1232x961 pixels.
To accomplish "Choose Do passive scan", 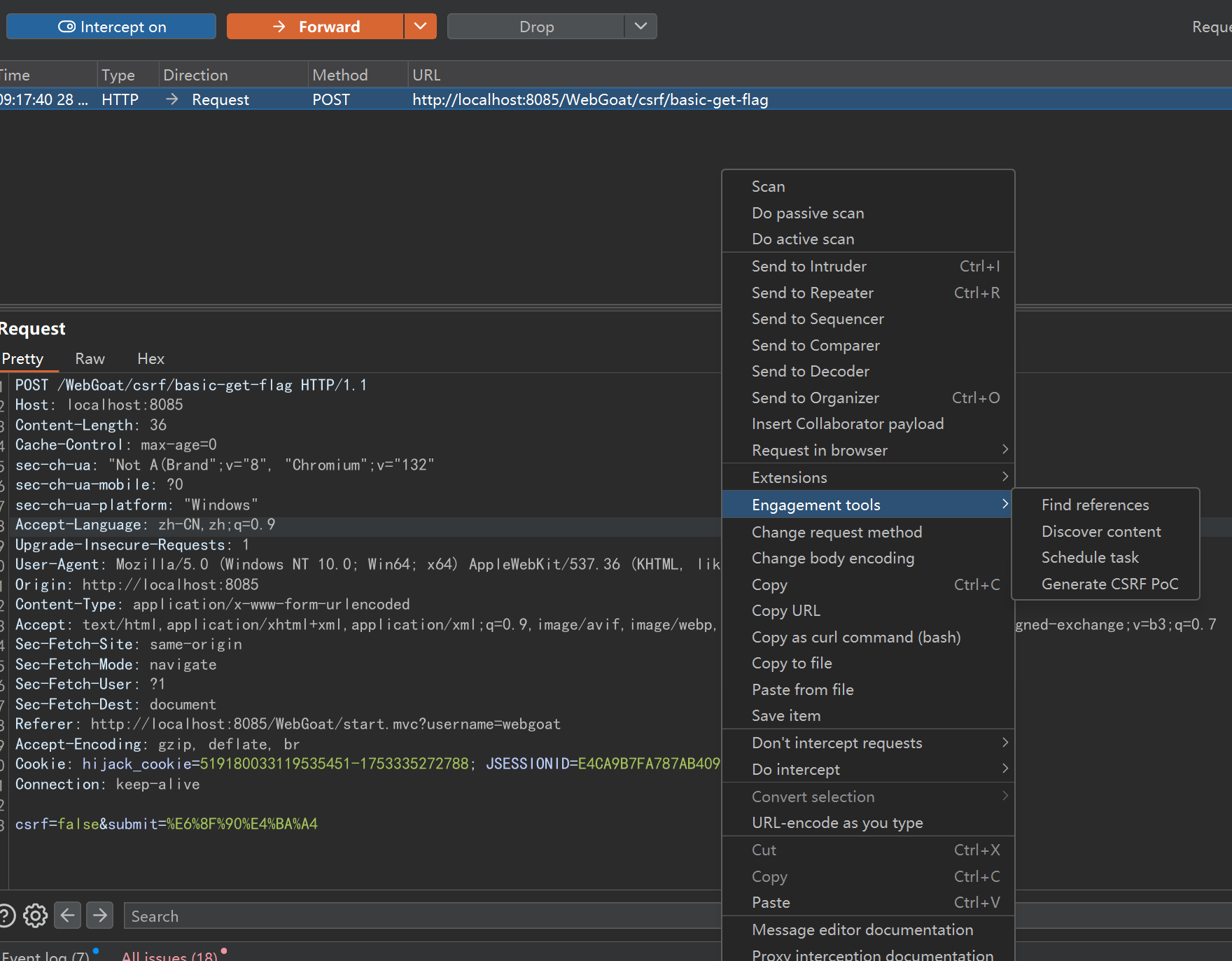I will (868, 213).
